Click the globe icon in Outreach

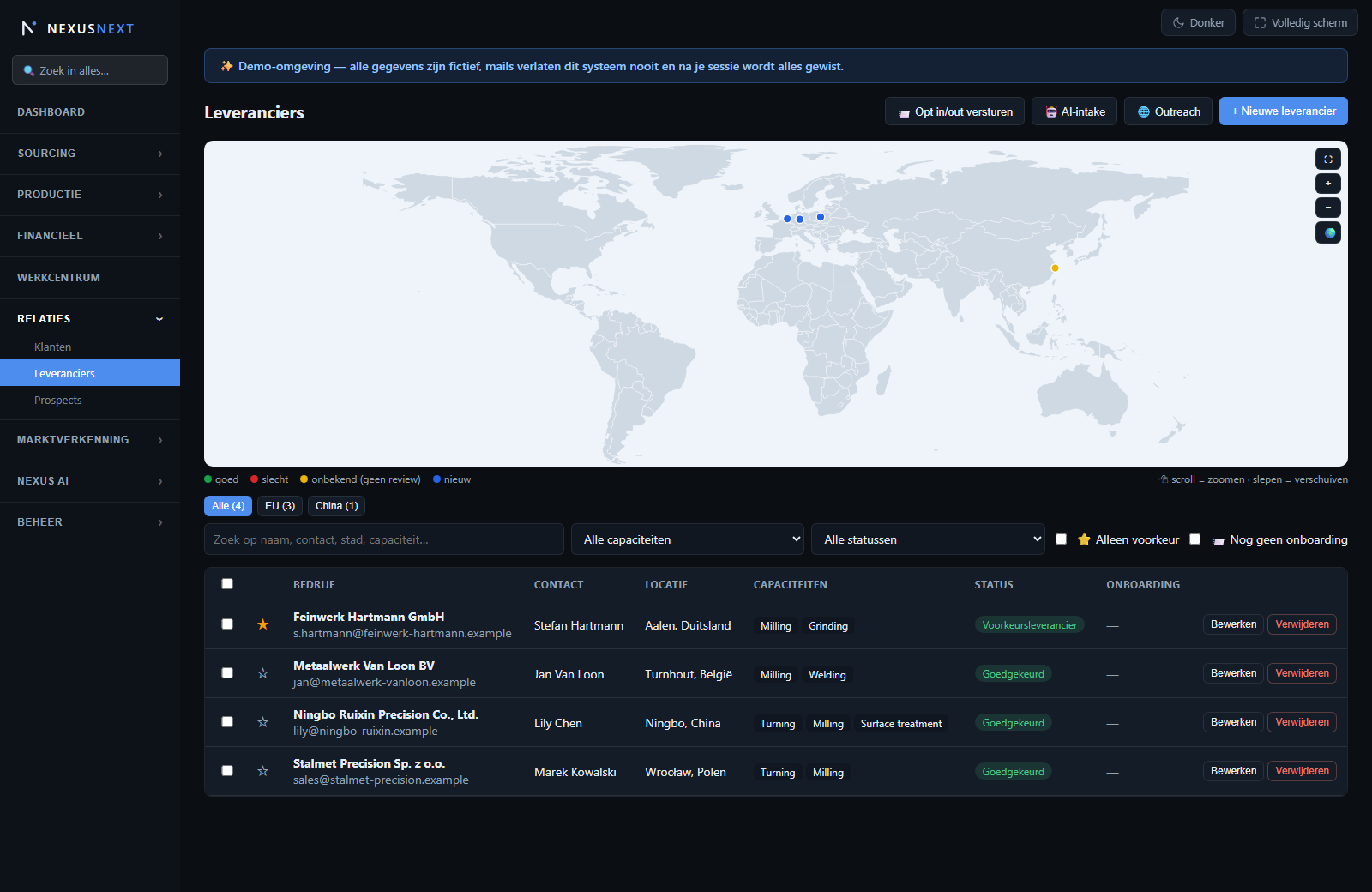click(x=1144, y=112)
